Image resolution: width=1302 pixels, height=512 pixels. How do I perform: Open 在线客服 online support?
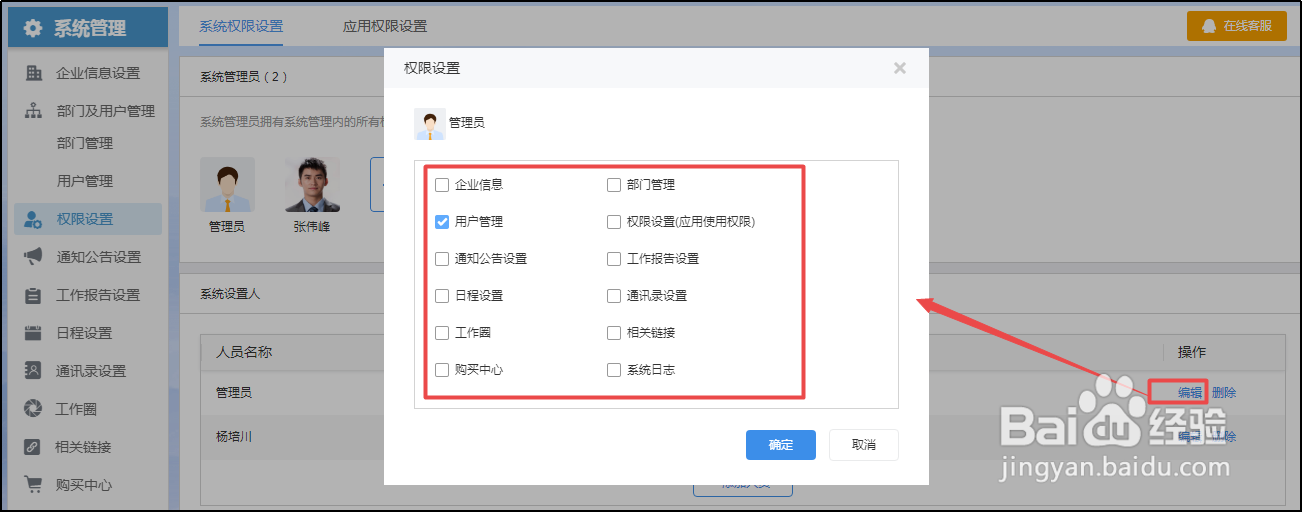1236,26
